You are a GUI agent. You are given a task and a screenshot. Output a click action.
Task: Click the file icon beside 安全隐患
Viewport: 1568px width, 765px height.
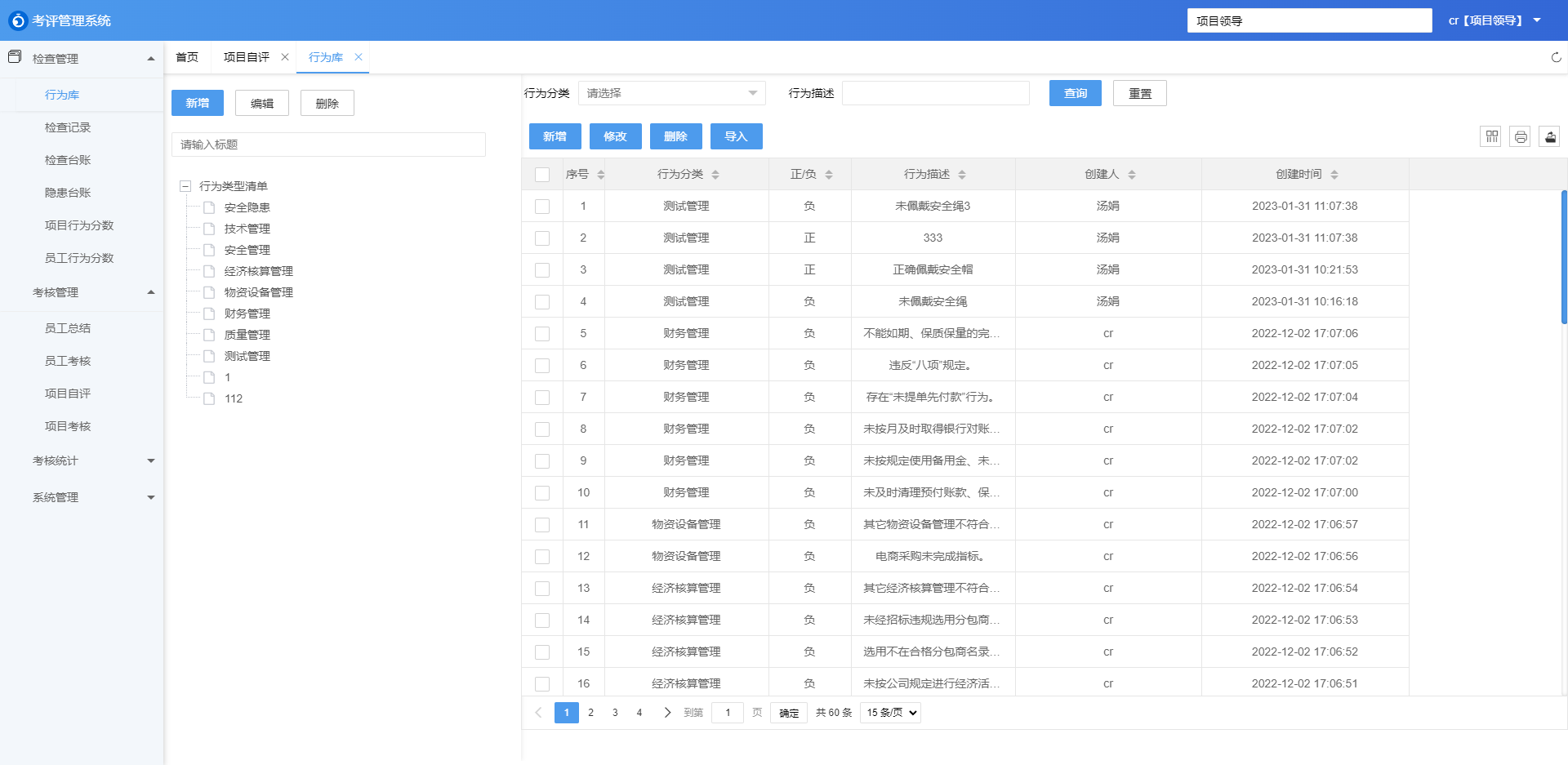pos(209,207)
